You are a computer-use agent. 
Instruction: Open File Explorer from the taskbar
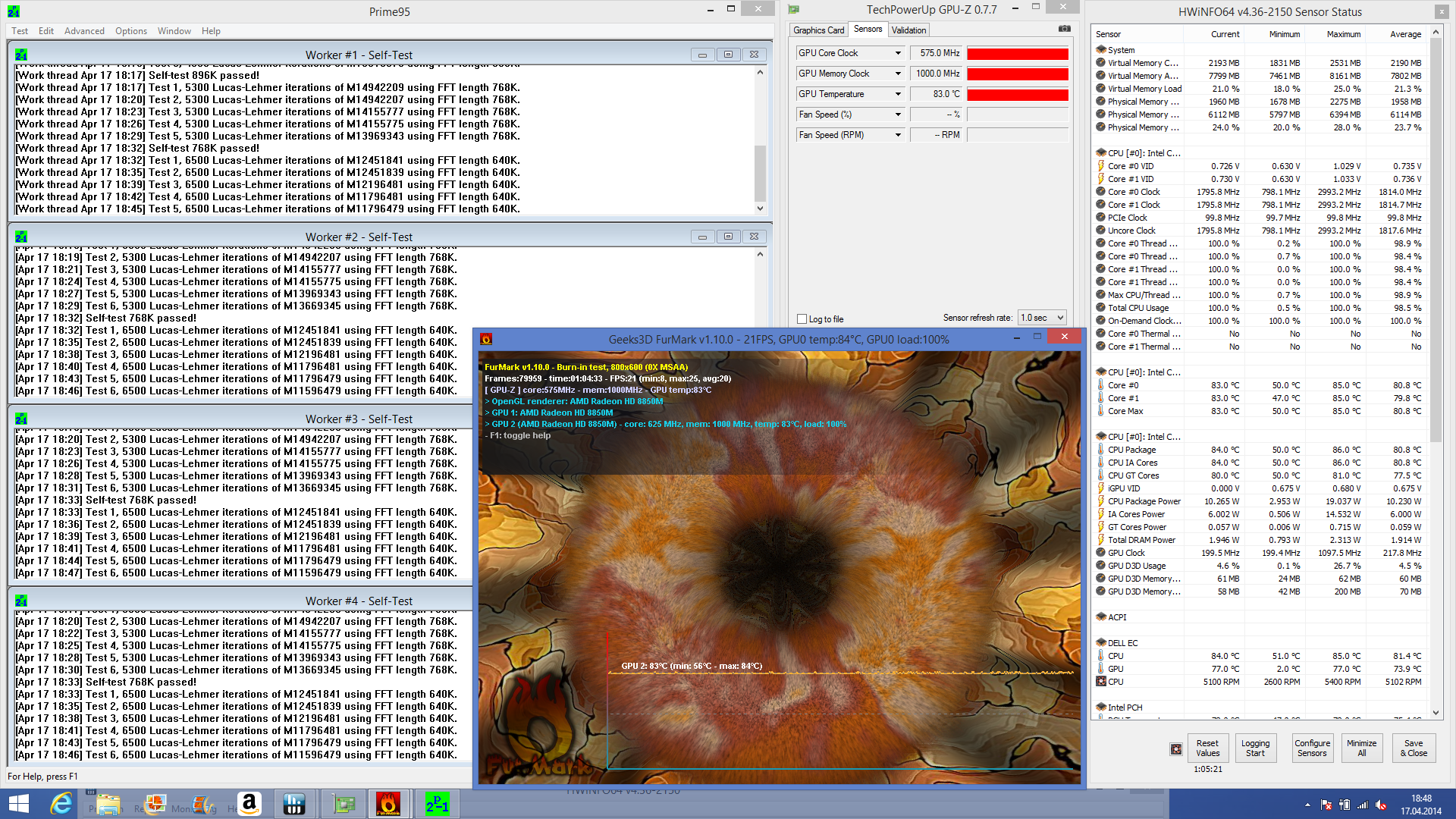(x=108, y=804)
